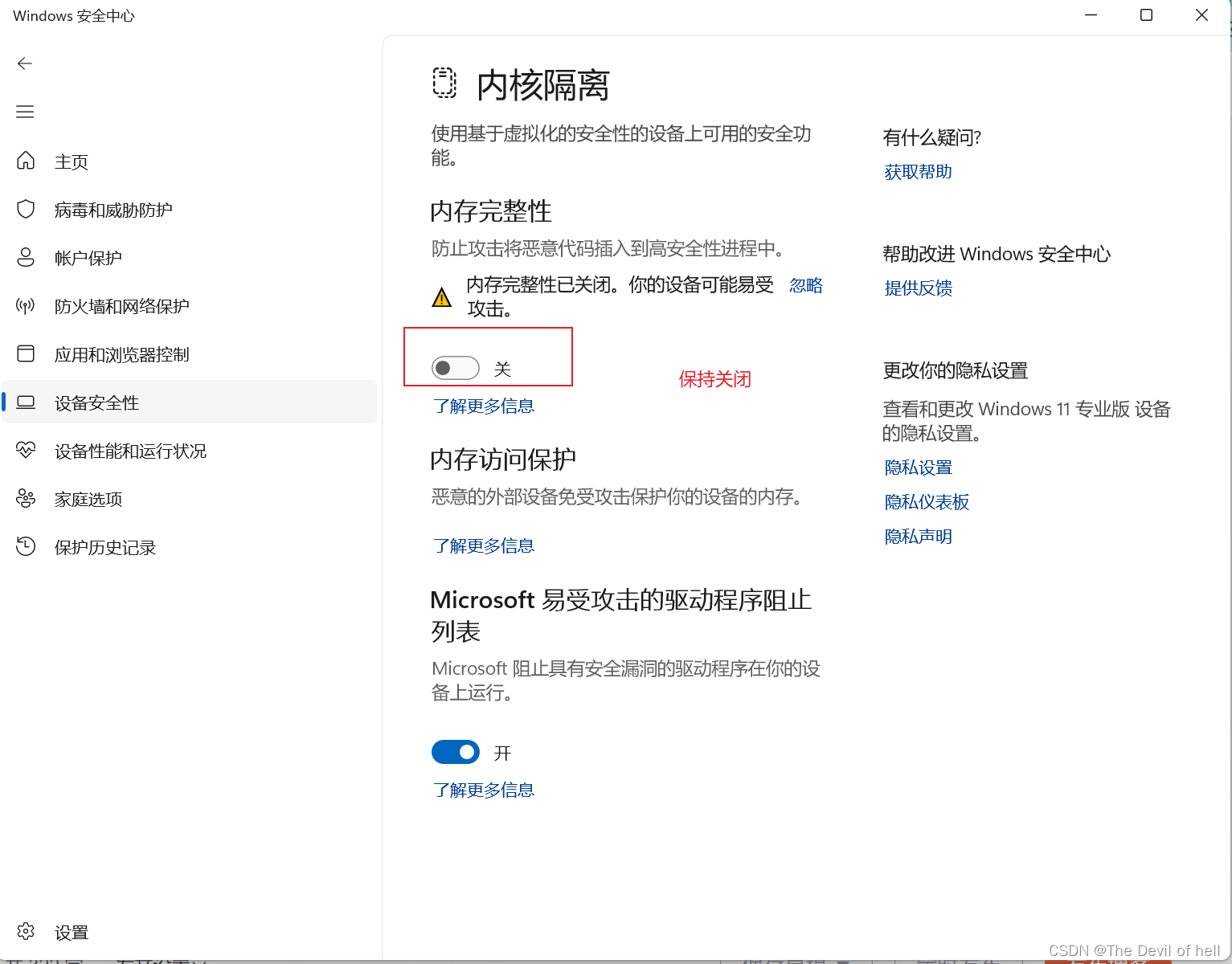Click the 开 label beside the driver blocklist toggle
Viewport: 1232px width, 964px height.
pyautogui.click(x=502, y=754)
